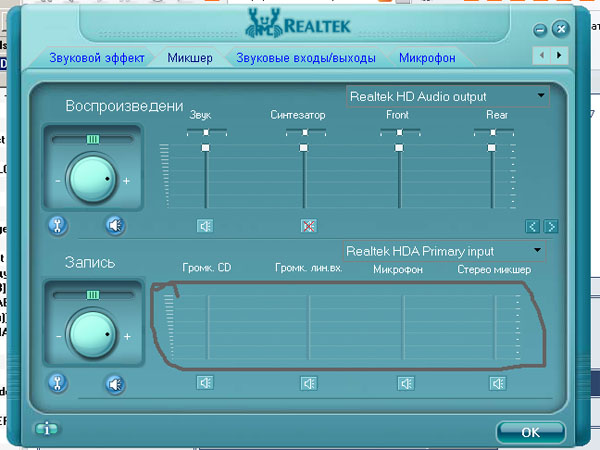The height and width of the screenshot is (450, 600).
Task: Open the Звуковой эффект tab
Action: [96, 58]
